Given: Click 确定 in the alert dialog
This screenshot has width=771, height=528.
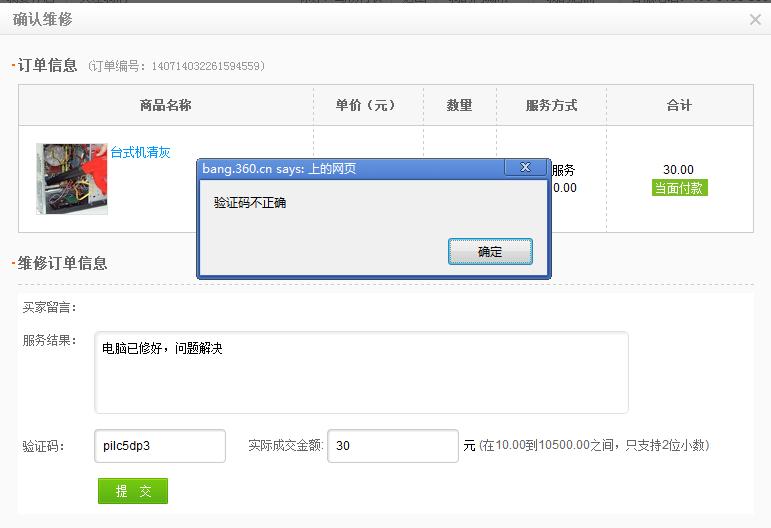Looking at the screenshot, I should tap(490, 252).
